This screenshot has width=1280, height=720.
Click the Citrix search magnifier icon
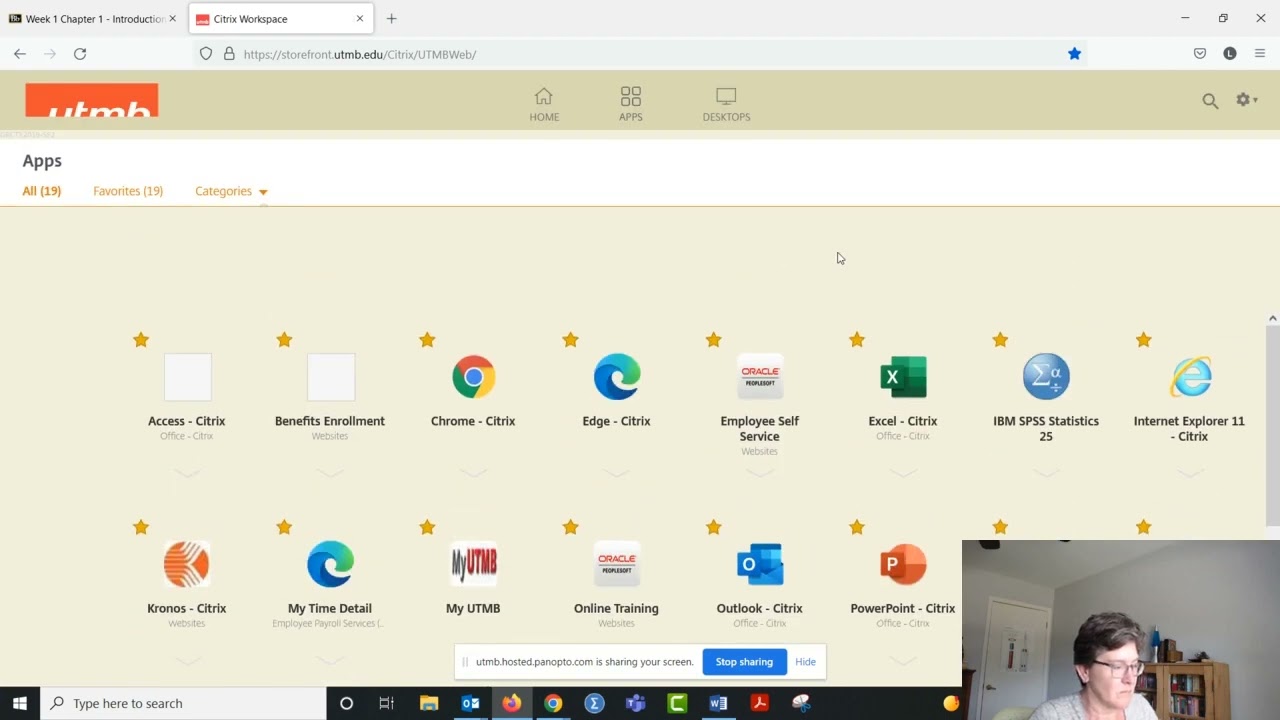click(1210, 100)
